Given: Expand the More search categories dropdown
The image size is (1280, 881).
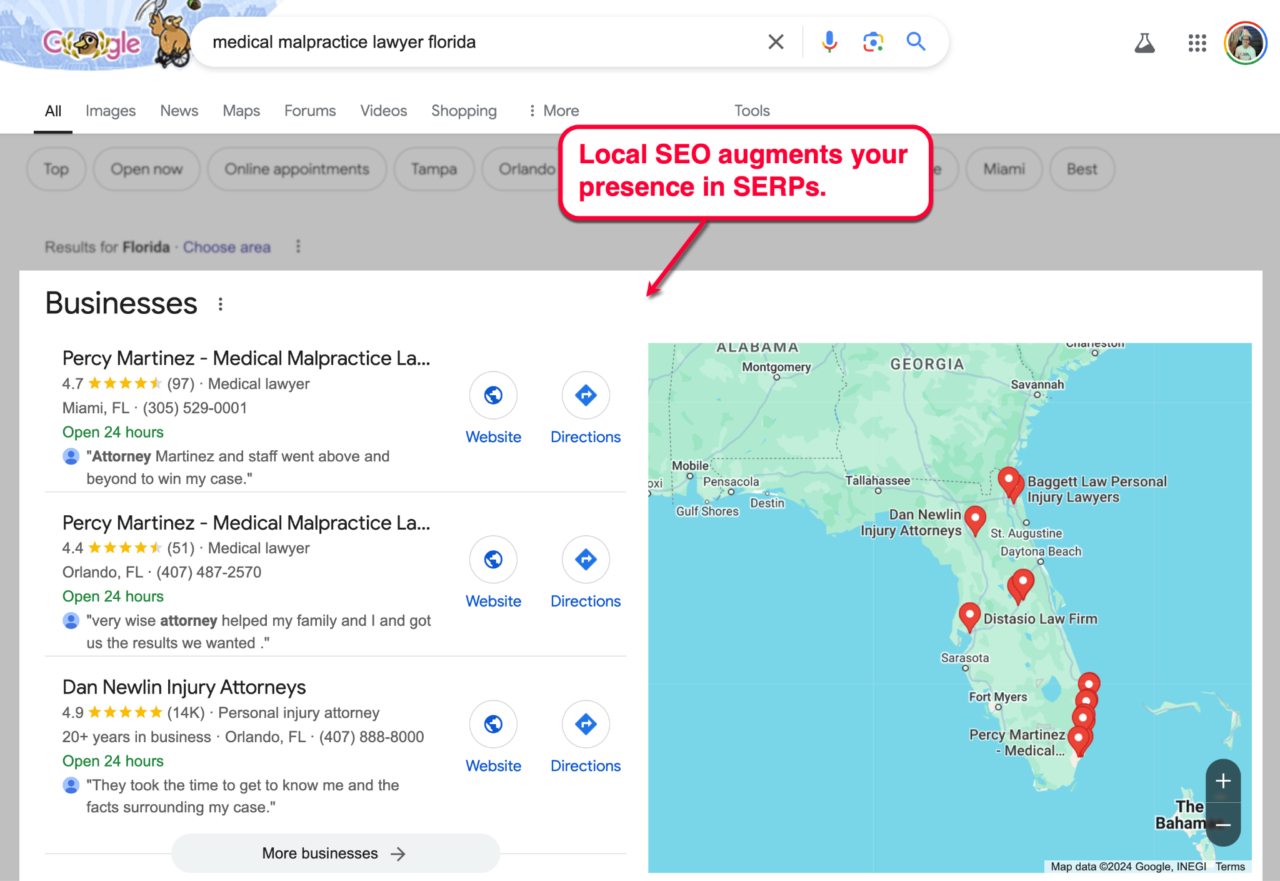Looking at the screenshot, I should pyautogui.click(x=553, y=110).
